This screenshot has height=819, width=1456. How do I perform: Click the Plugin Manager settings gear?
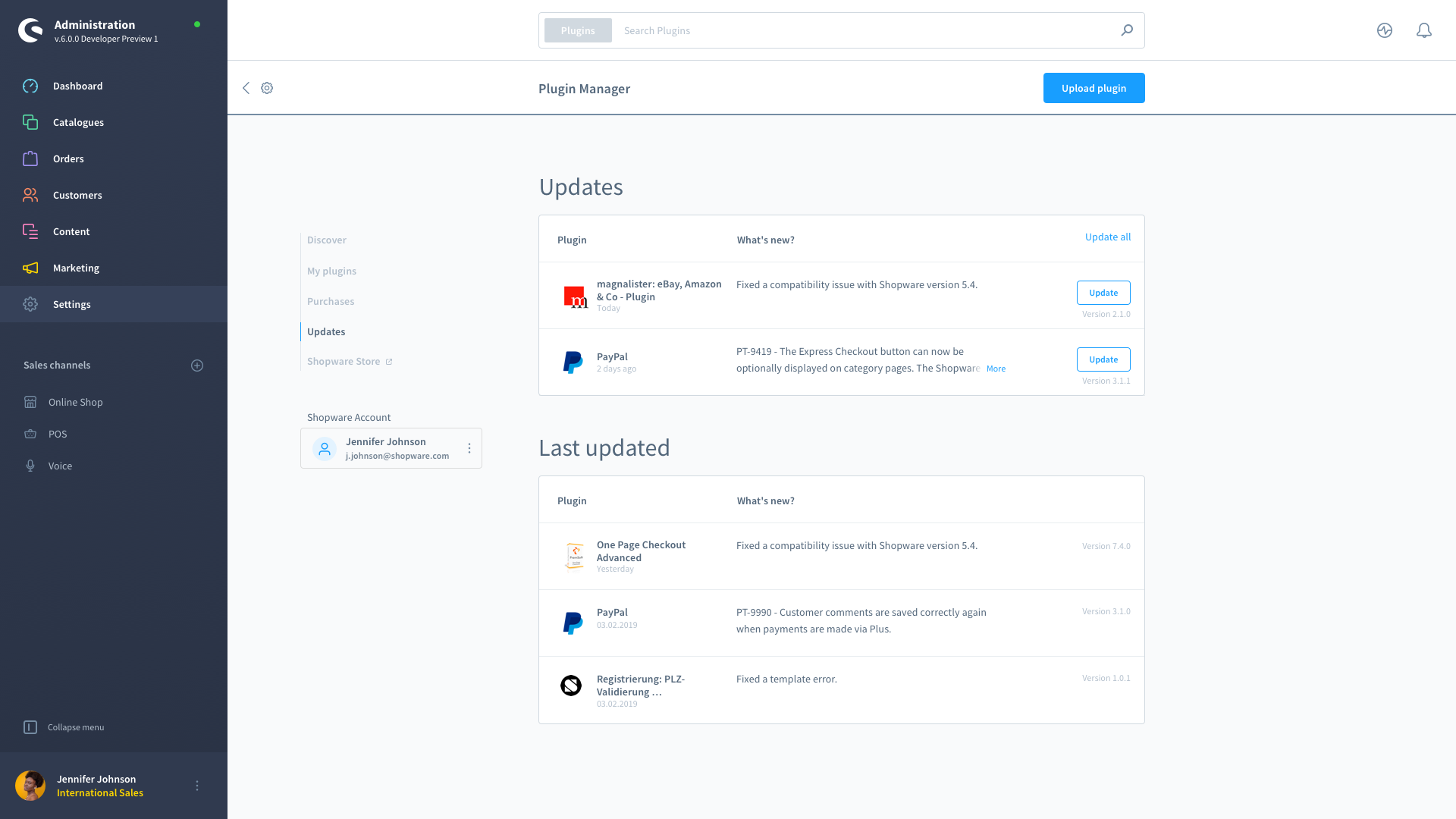click(x=267, y=88)
